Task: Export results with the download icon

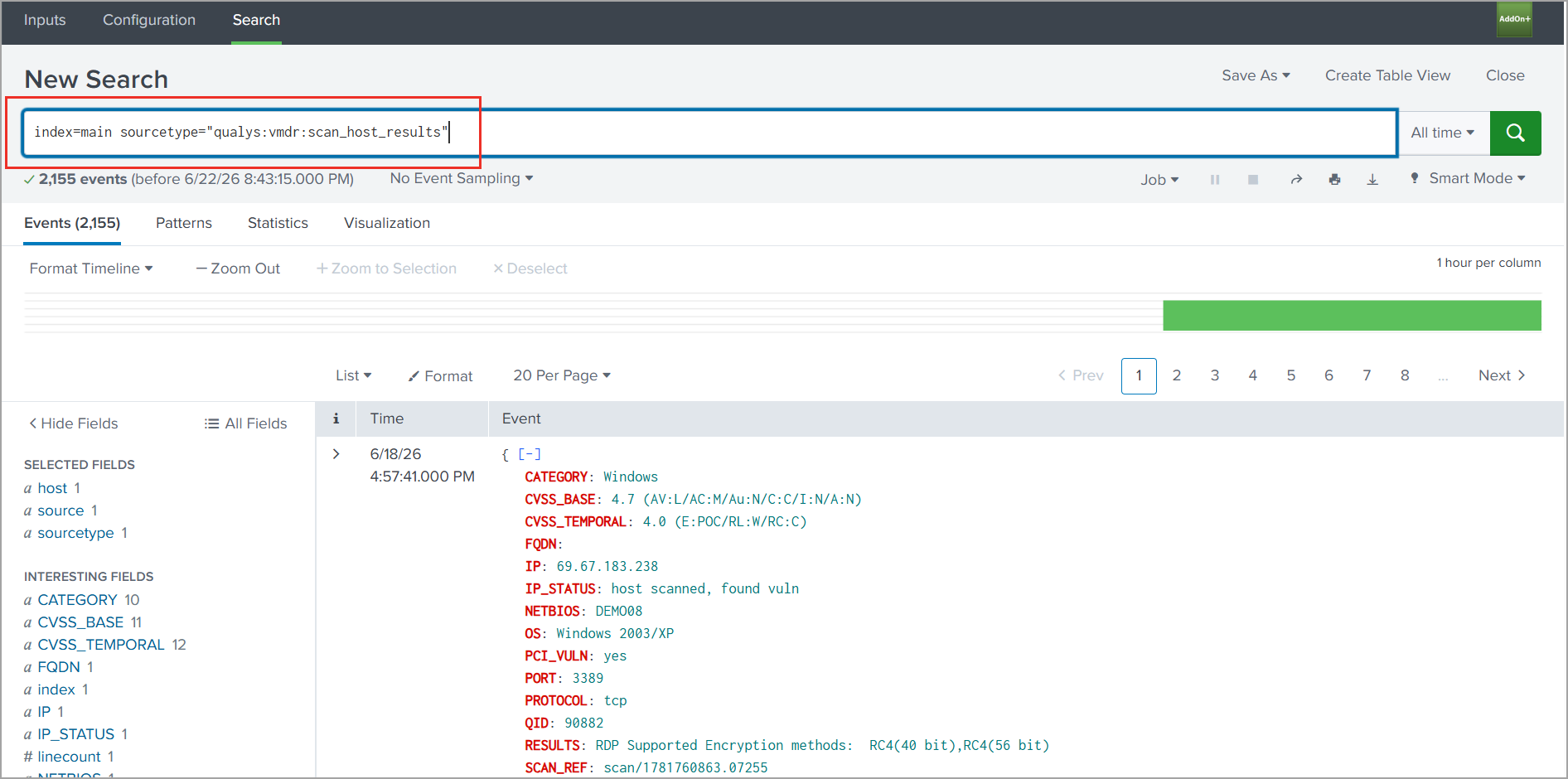Action: tap(1372, 180)
